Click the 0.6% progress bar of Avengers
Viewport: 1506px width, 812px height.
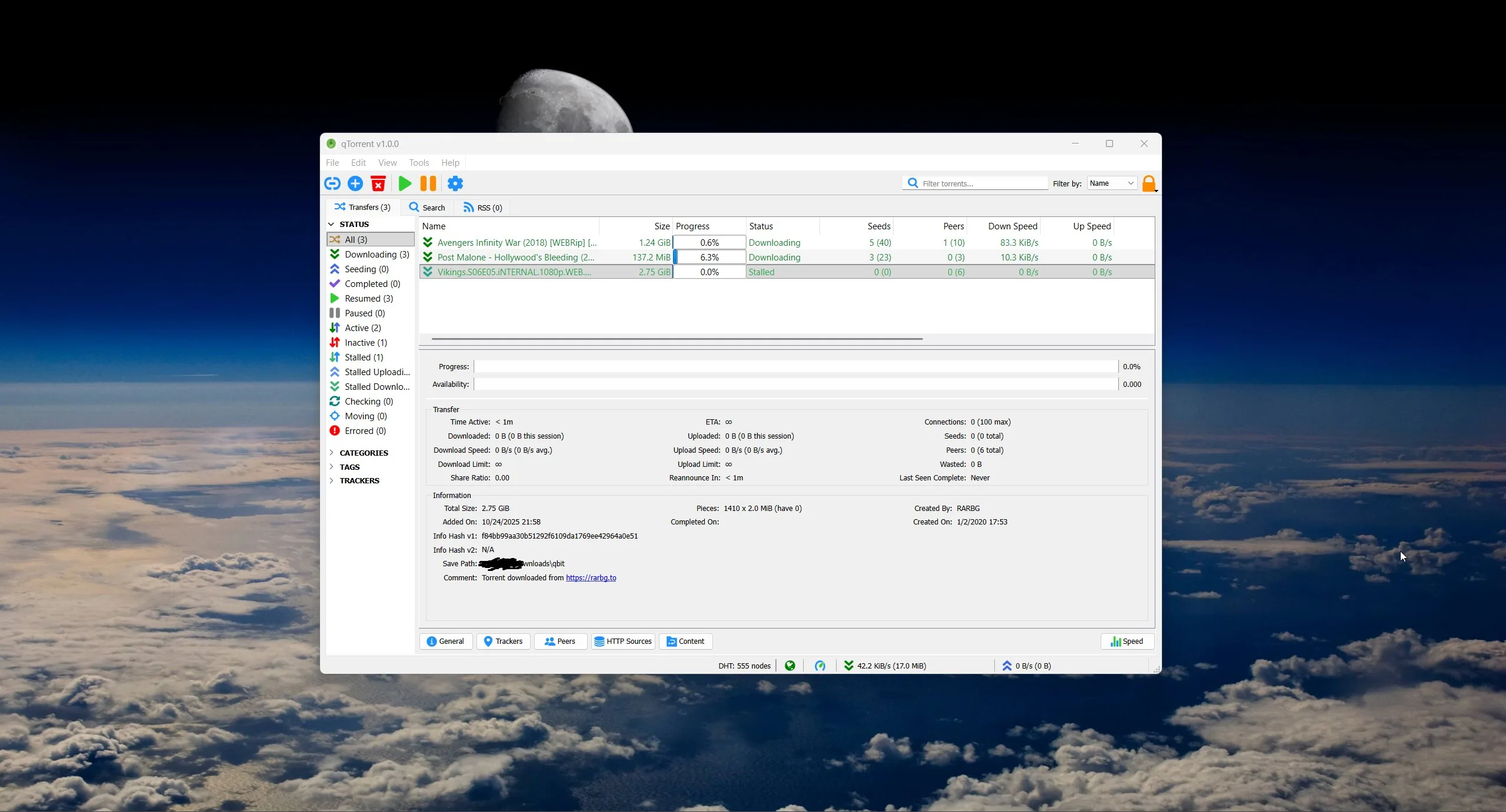pyautogui.click(x=709, y=242)
